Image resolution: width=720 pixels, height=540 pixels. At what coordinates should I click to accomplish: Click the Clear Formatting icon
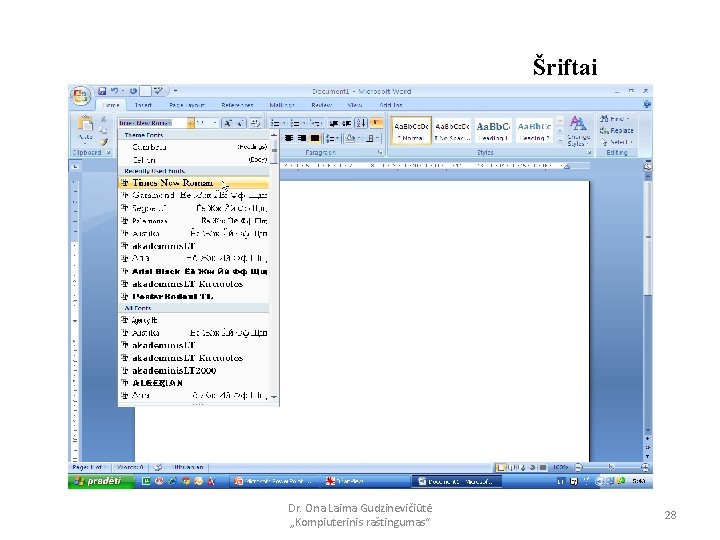click(255, 123)
